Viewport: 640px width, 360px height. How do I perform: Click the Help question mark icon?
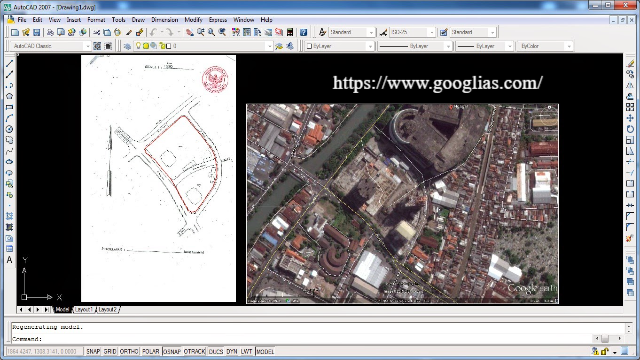[x=303, y=32]
